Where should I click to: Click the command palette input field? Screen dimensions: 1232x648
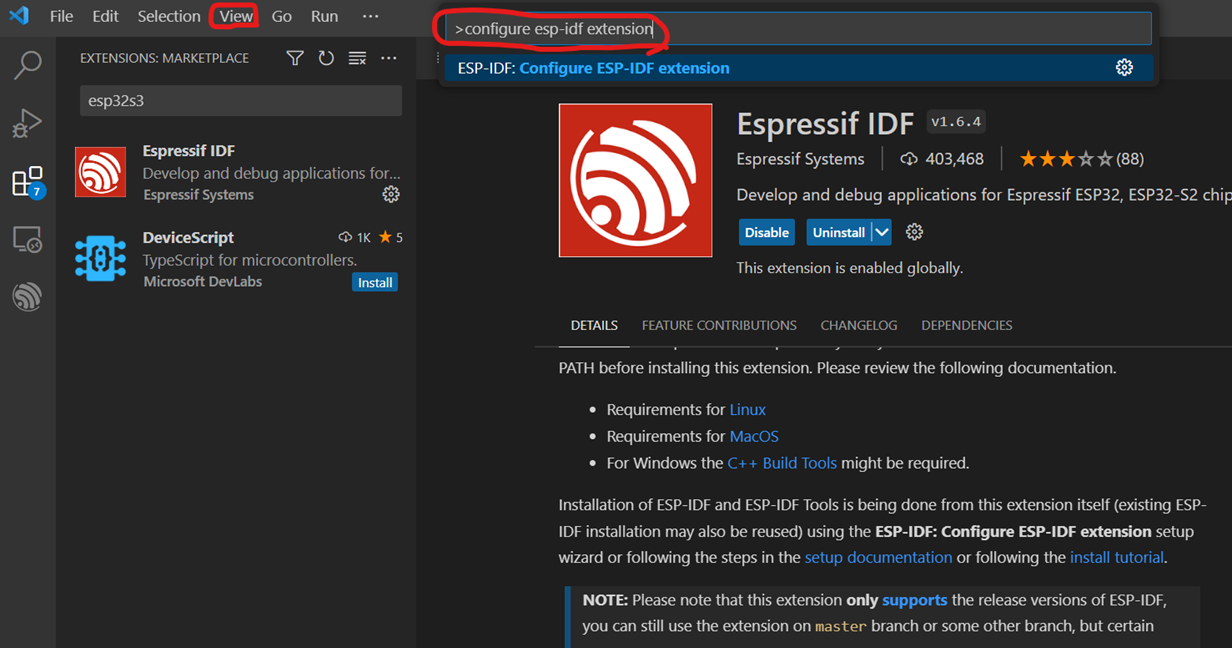799,29
